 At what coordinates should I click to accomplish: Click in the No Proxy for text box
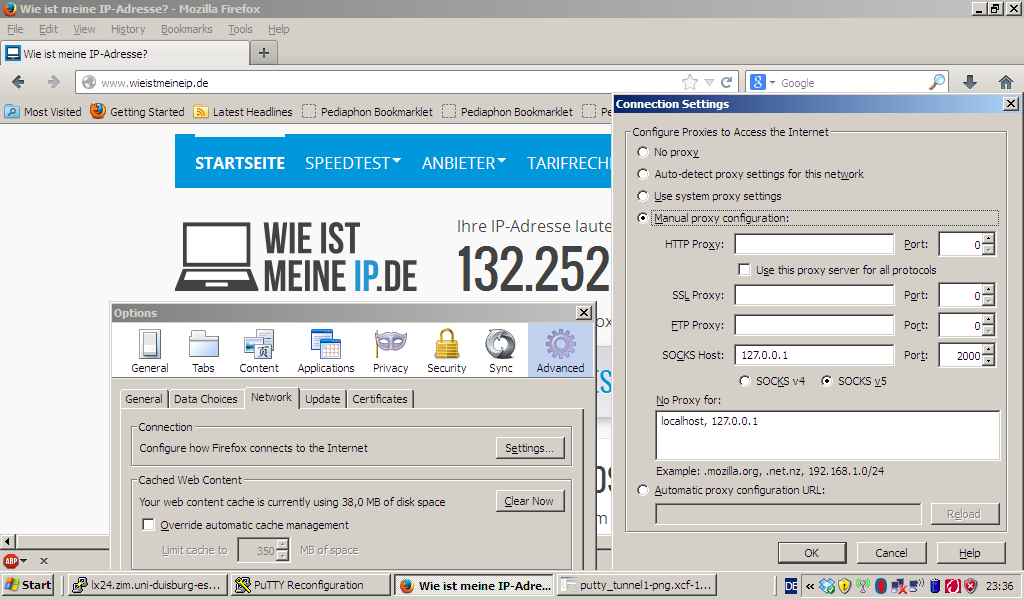point(827,435)
